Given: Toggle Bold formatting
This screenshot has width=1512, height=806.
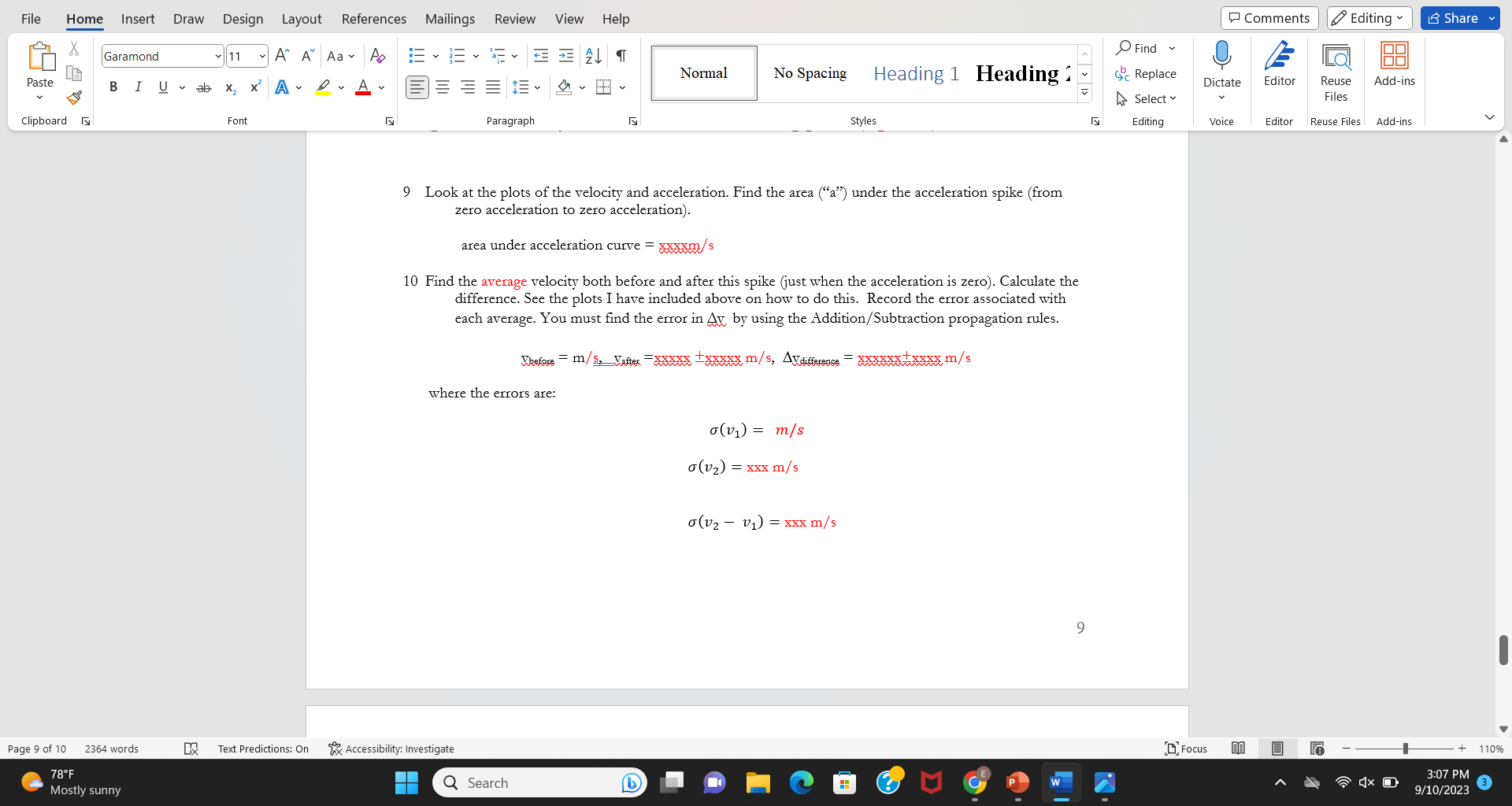Looking at the screenshot, I should coord(113,87).
